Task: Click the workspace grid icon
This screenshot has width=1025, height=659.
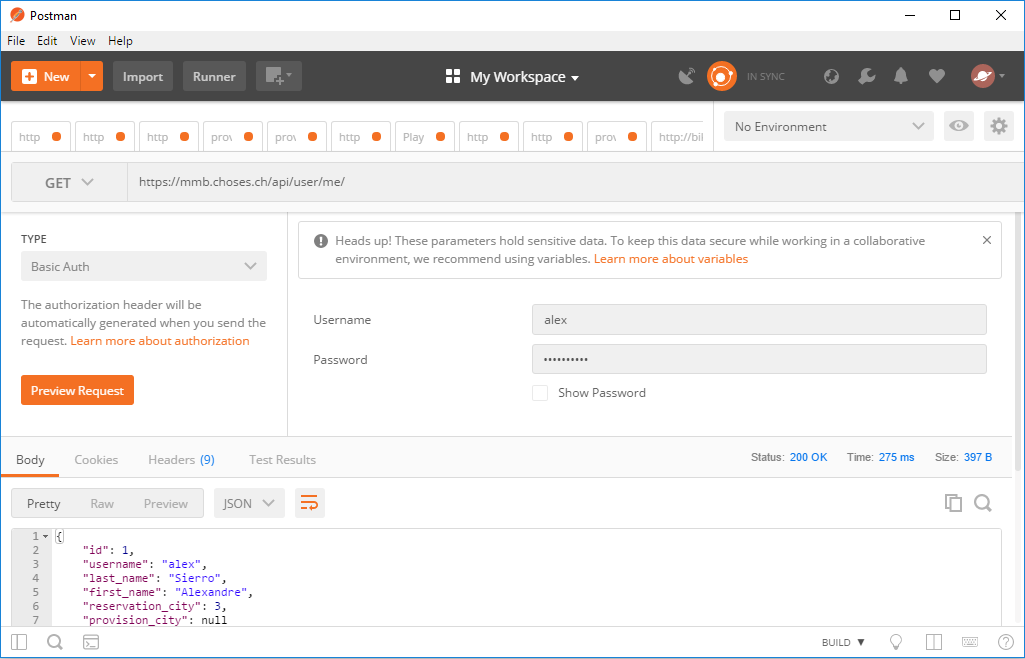Action: [x=453, y=76]
